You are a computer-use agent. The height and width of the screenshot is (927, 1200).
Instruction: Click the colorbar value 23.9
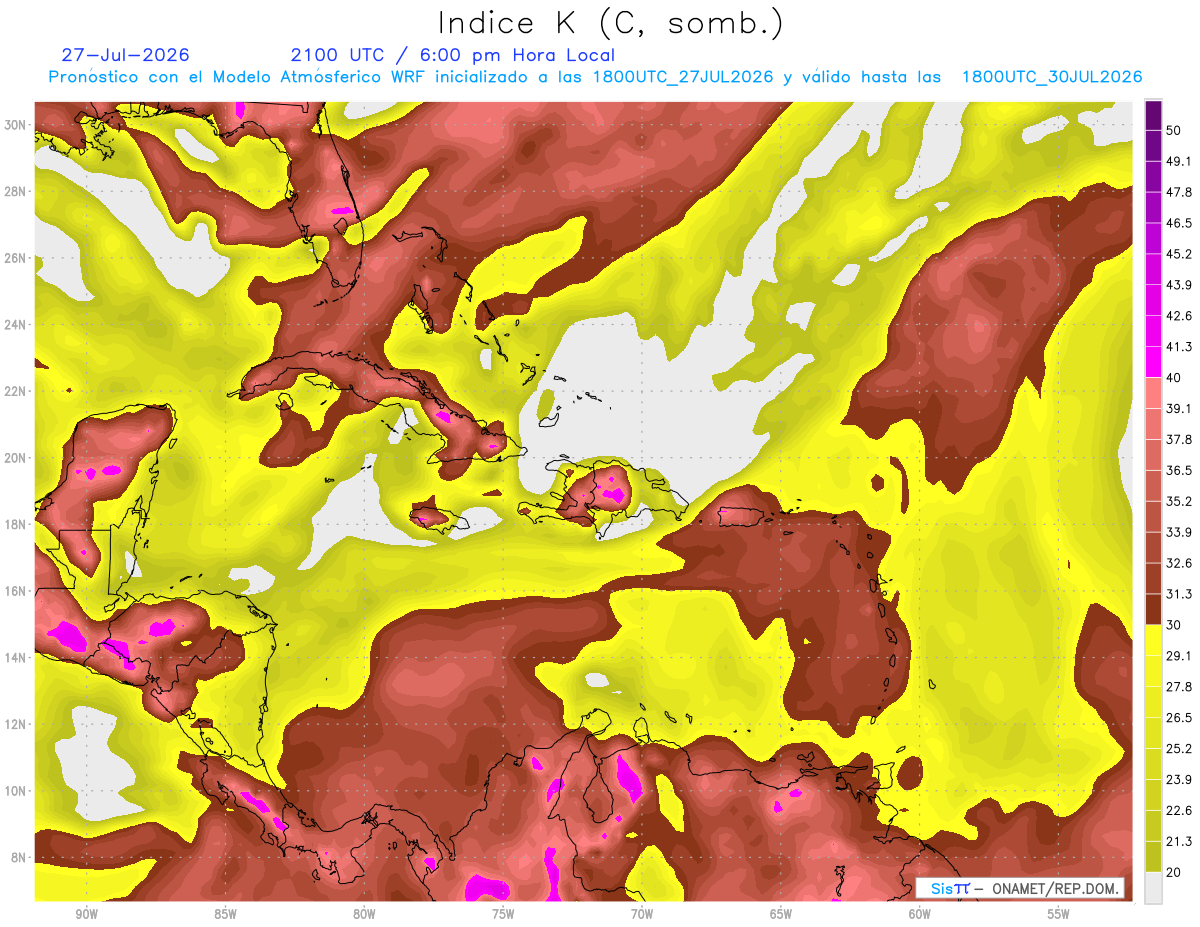click(x=1178, y=780)
